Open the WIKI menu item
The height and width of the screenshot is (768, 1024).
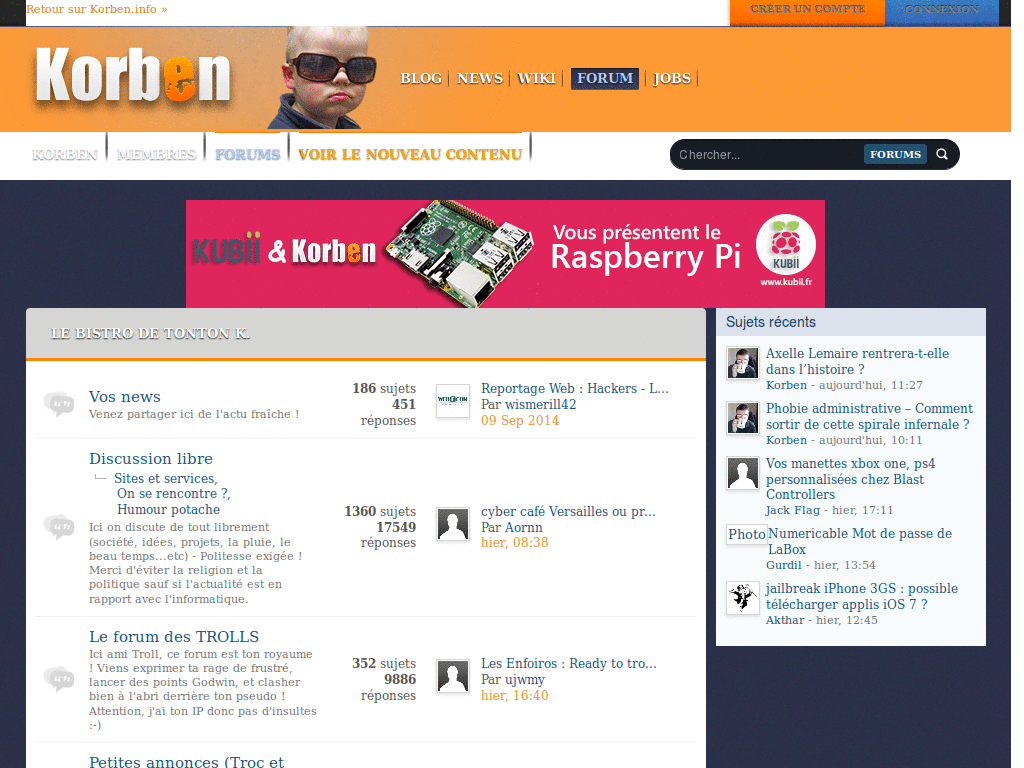point(536,78)
